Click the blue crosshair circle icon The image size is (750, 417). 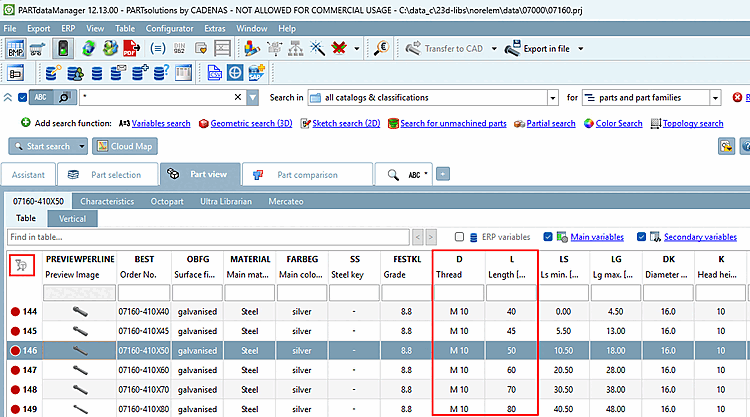point(235,73)
